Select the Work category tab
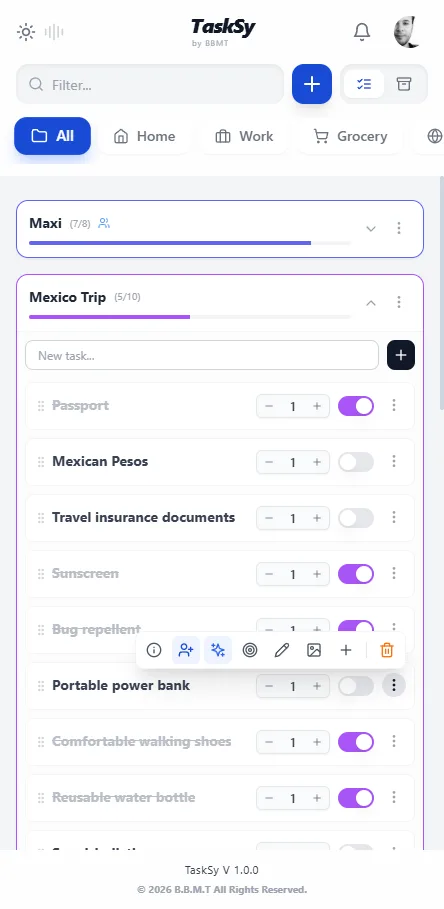 point(244,136)
